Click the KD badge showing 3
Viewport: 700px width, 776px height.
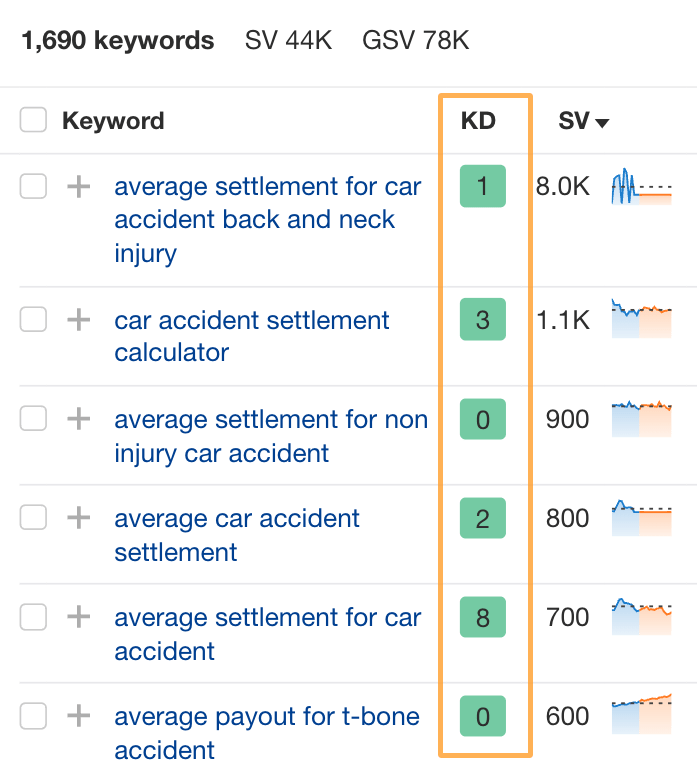click(x=483, y=320)
